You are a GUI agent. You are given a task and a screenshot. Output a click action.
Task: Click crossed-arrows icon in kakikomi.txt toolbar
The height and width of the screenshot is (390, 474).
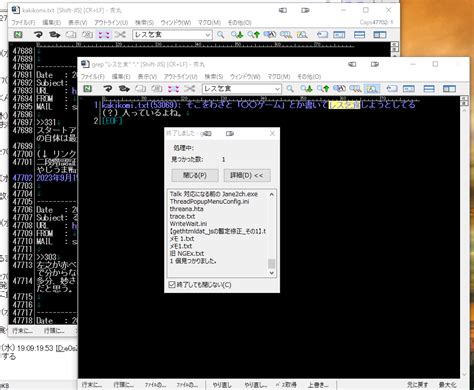pos(120,34)
